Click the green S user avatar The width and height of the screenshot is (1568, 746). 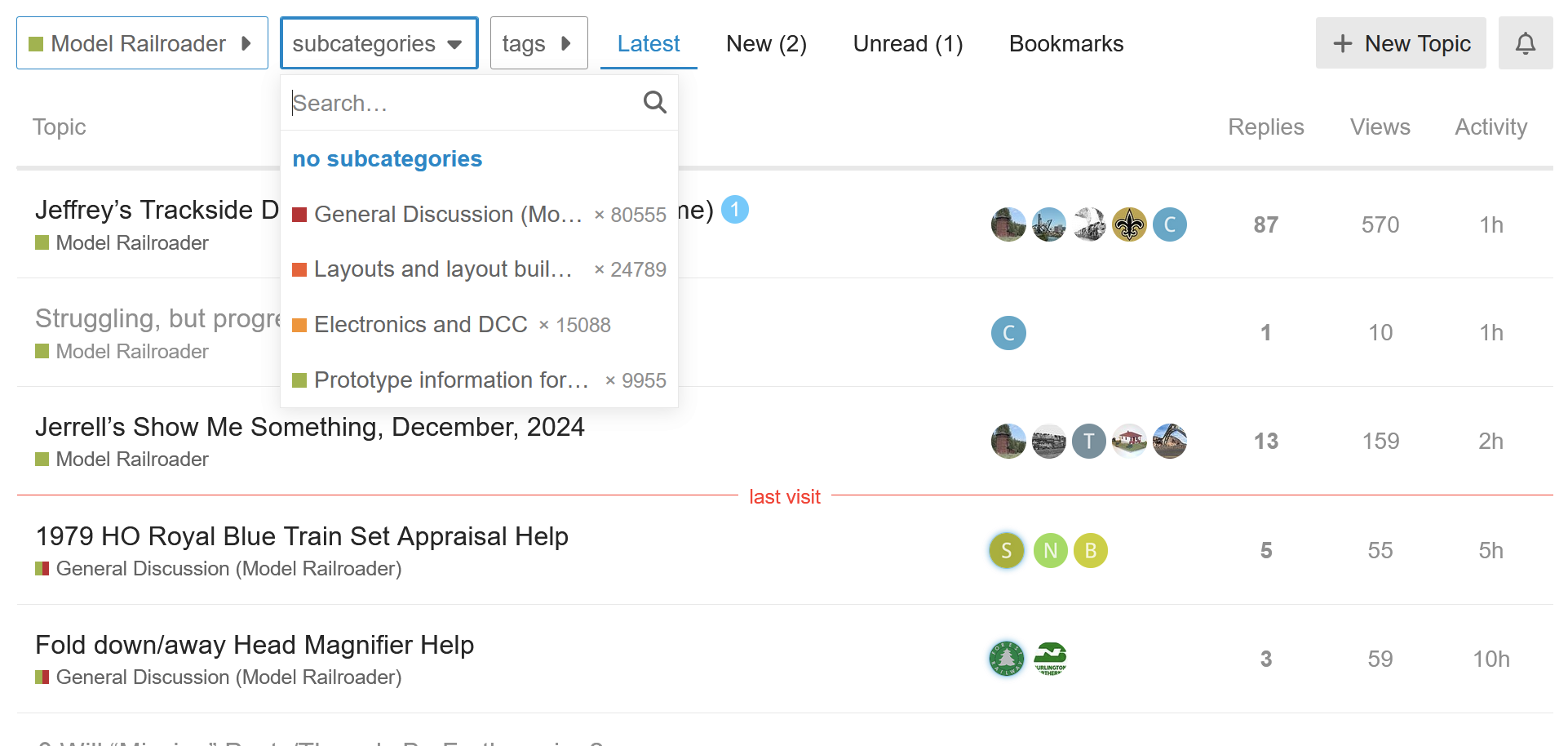(x=1007, y=551)
